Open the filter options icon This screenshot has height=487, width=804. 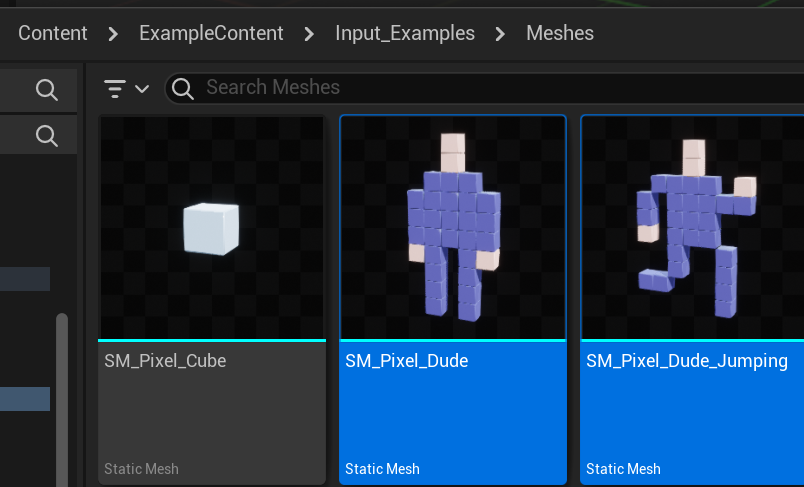coord(114,89)
